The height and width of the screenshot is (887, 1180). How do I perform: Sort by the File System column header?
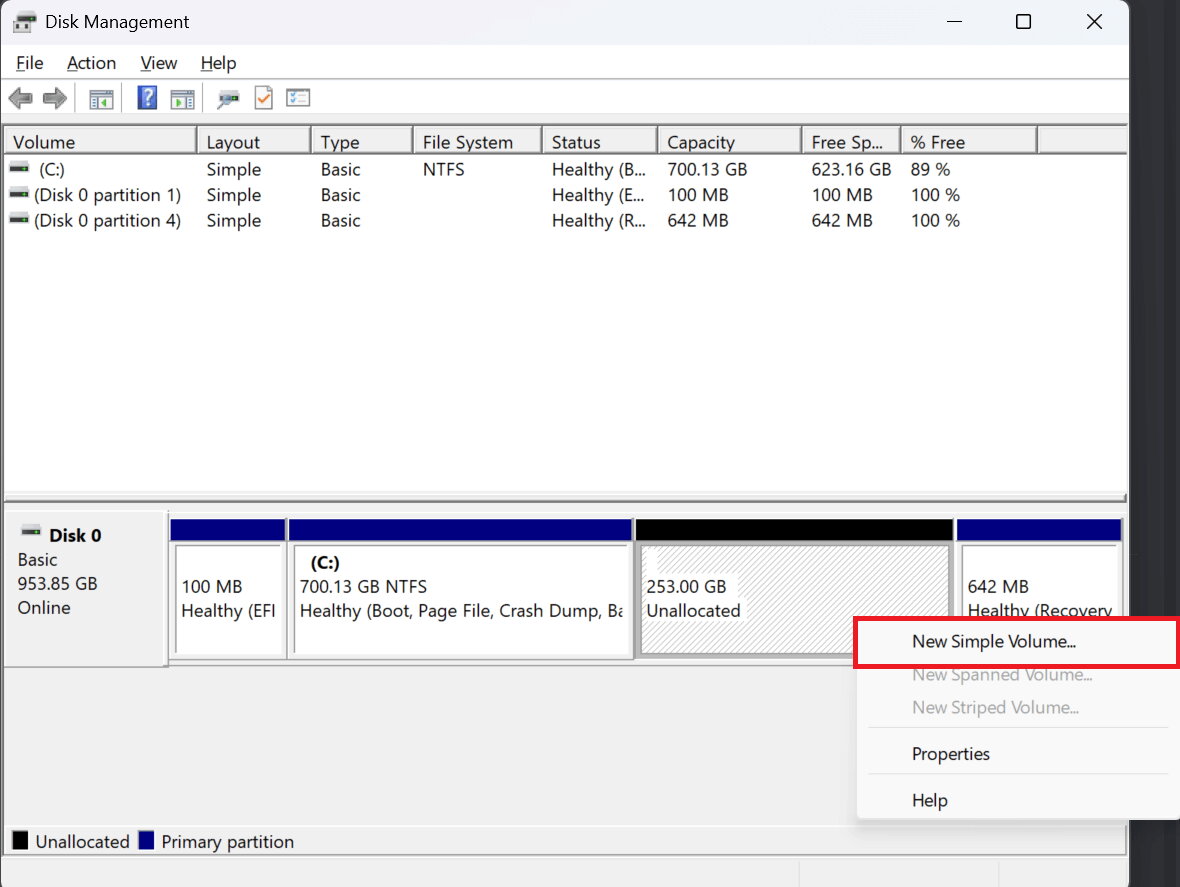click(477, 141)
